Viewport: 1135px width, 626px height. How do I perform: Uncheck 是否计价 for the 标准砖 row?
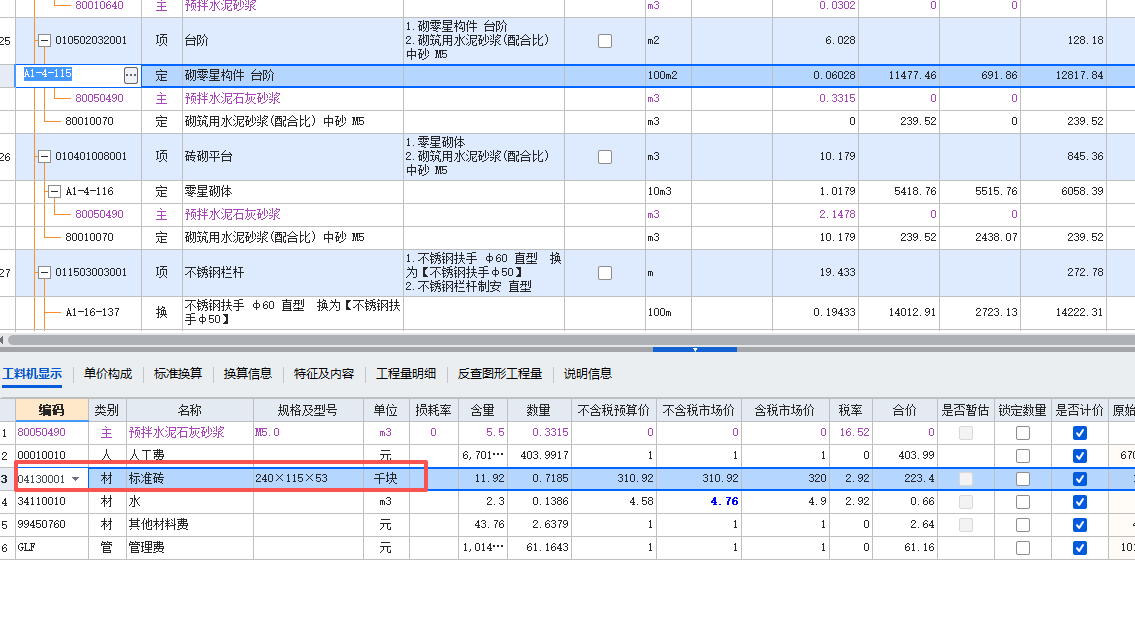1079,478
